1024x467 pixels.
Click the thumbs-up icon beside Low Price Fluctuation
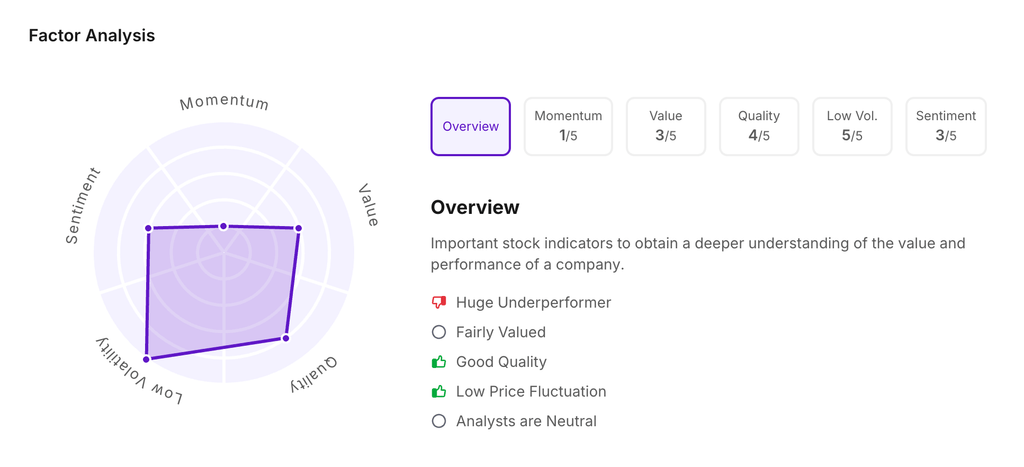(438, 391)
